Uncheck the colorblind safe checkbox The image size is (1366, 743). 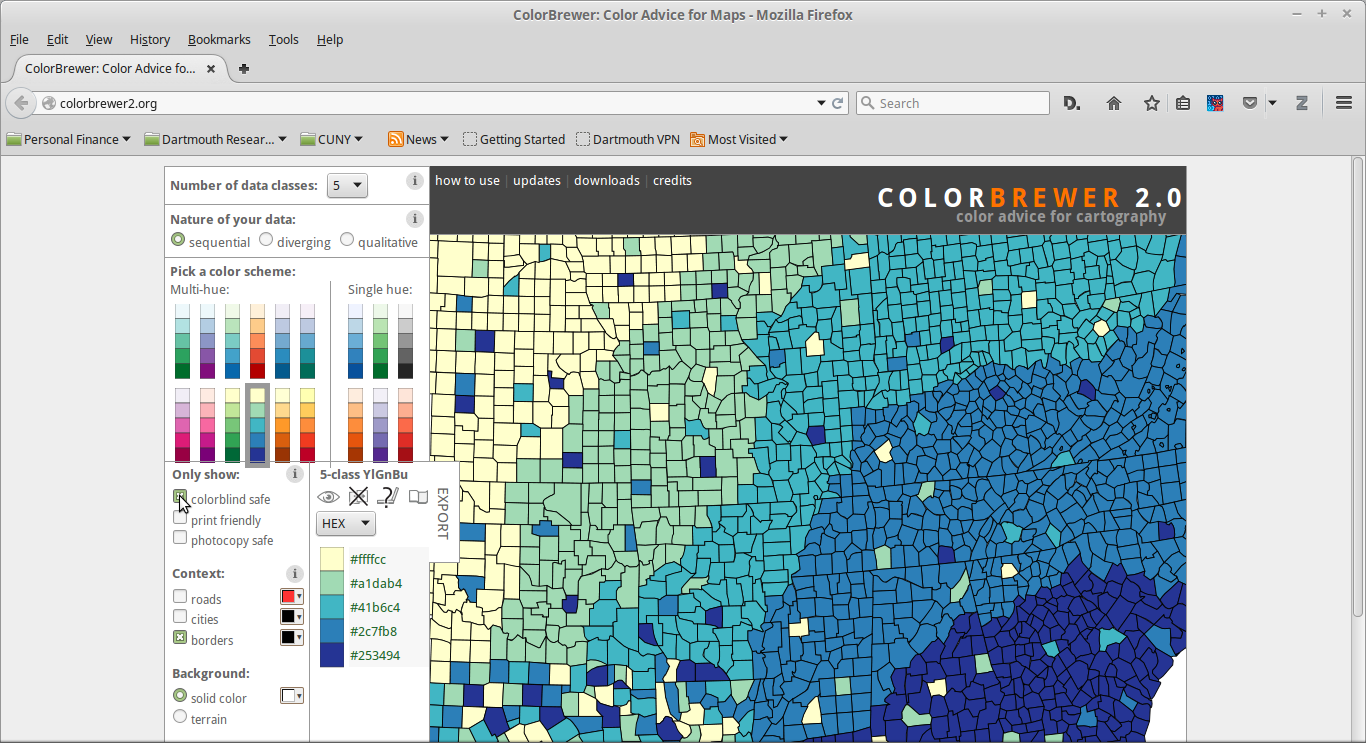180,497
